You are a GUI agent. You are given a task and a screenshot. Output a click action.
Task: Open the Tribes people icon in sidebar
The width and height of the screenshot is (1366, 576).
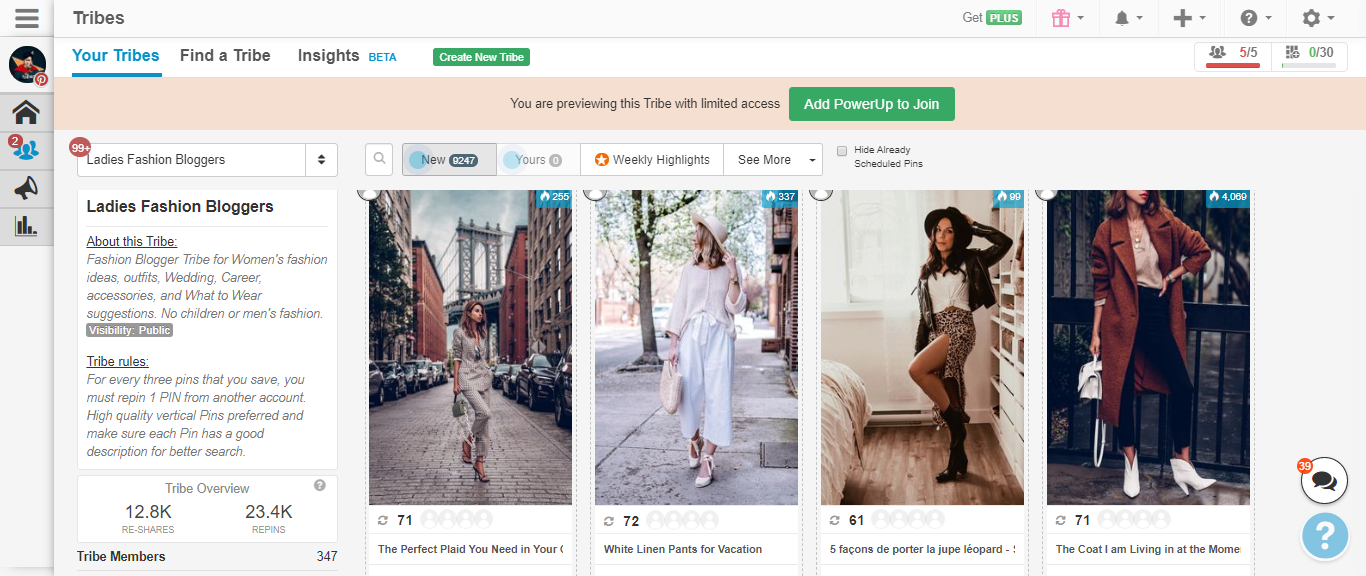click(x=26, y=150)
